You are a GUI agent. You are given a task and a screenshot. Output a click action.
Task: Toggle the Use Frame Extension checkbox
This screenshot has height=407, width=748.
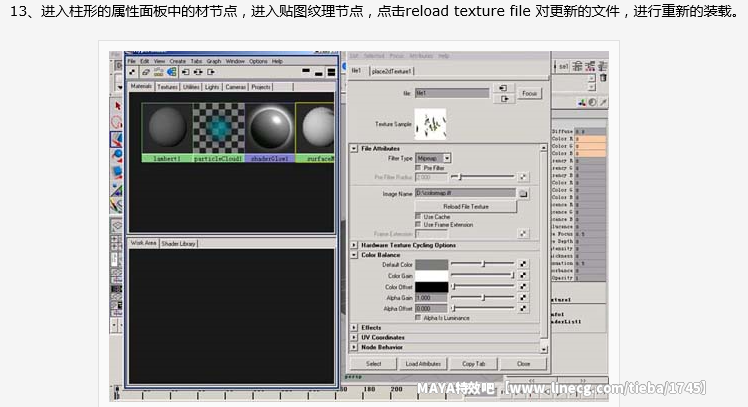[418, 224]
